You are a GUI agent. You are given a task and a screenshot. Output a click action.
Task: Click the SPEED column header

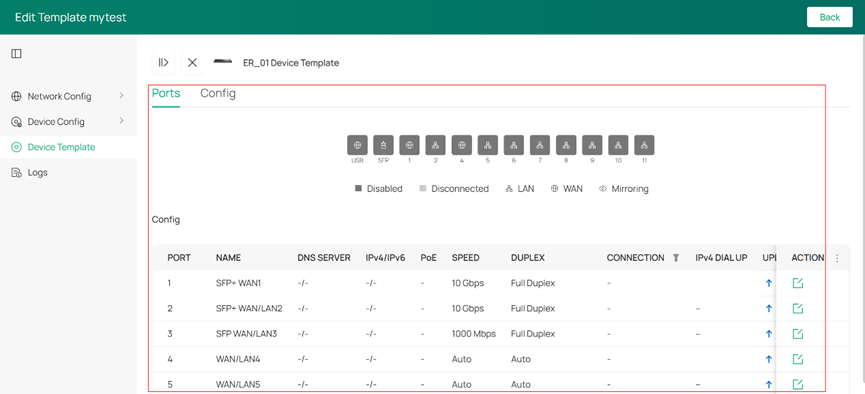click(x=466, y=258)
